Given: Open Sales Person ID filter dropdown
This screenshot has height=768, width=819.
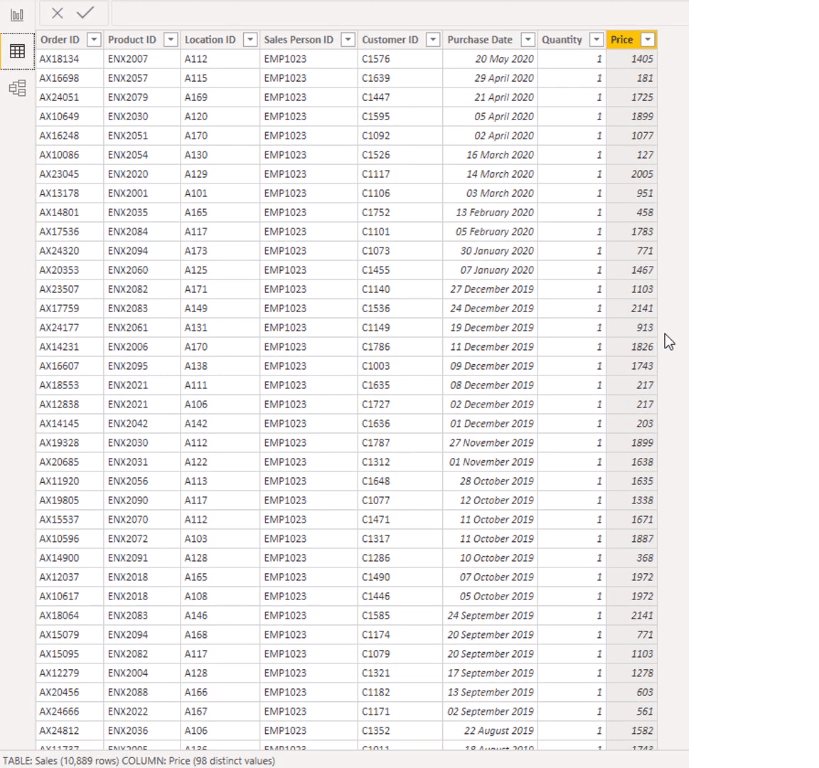Looking at the screenshot, I should point(348,40).
